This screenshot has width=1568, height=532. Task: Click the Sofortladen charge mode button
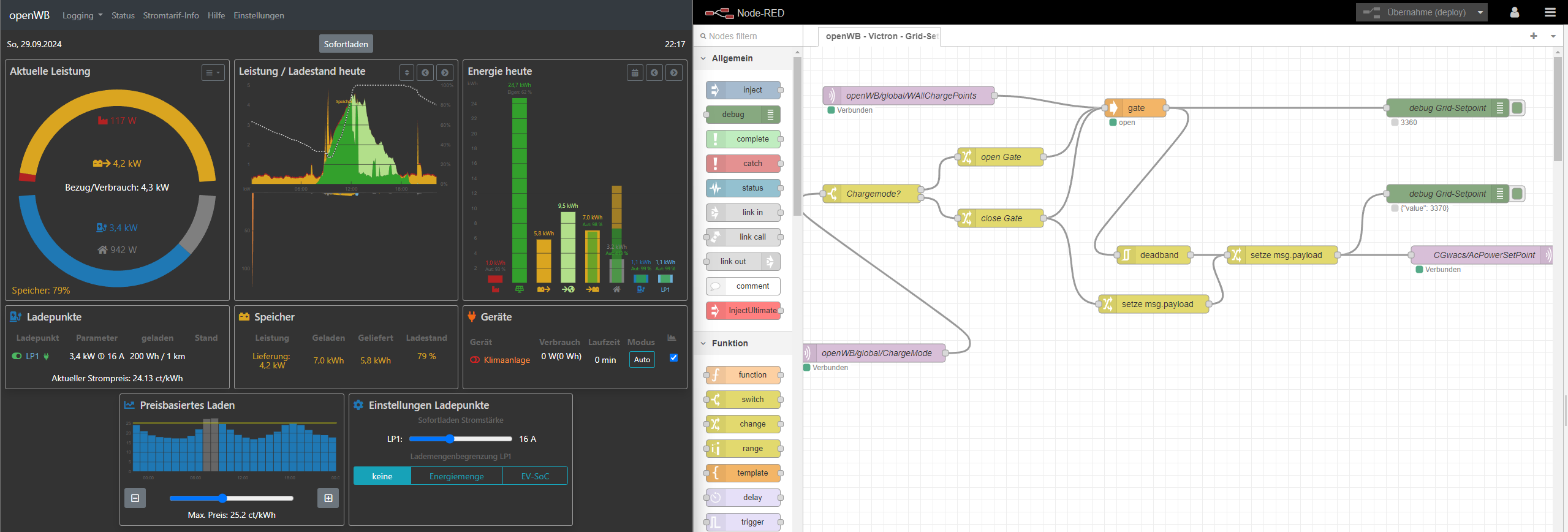(346, 44)
